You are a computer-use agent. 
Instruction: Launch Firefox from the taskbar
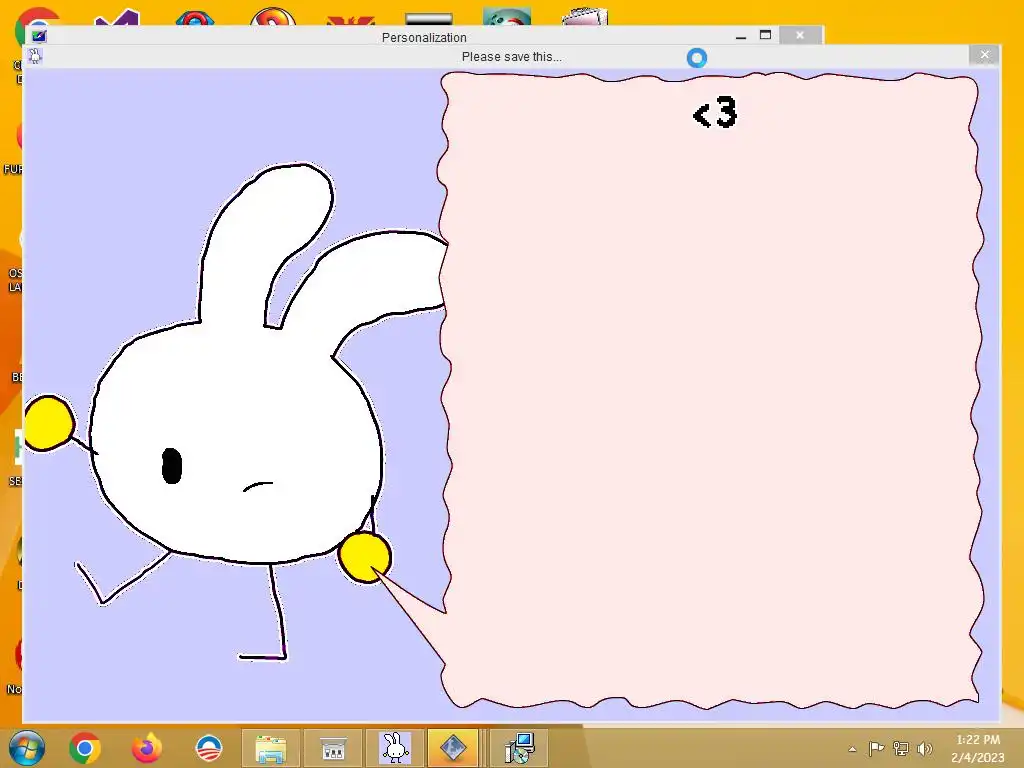coord(147,748)
